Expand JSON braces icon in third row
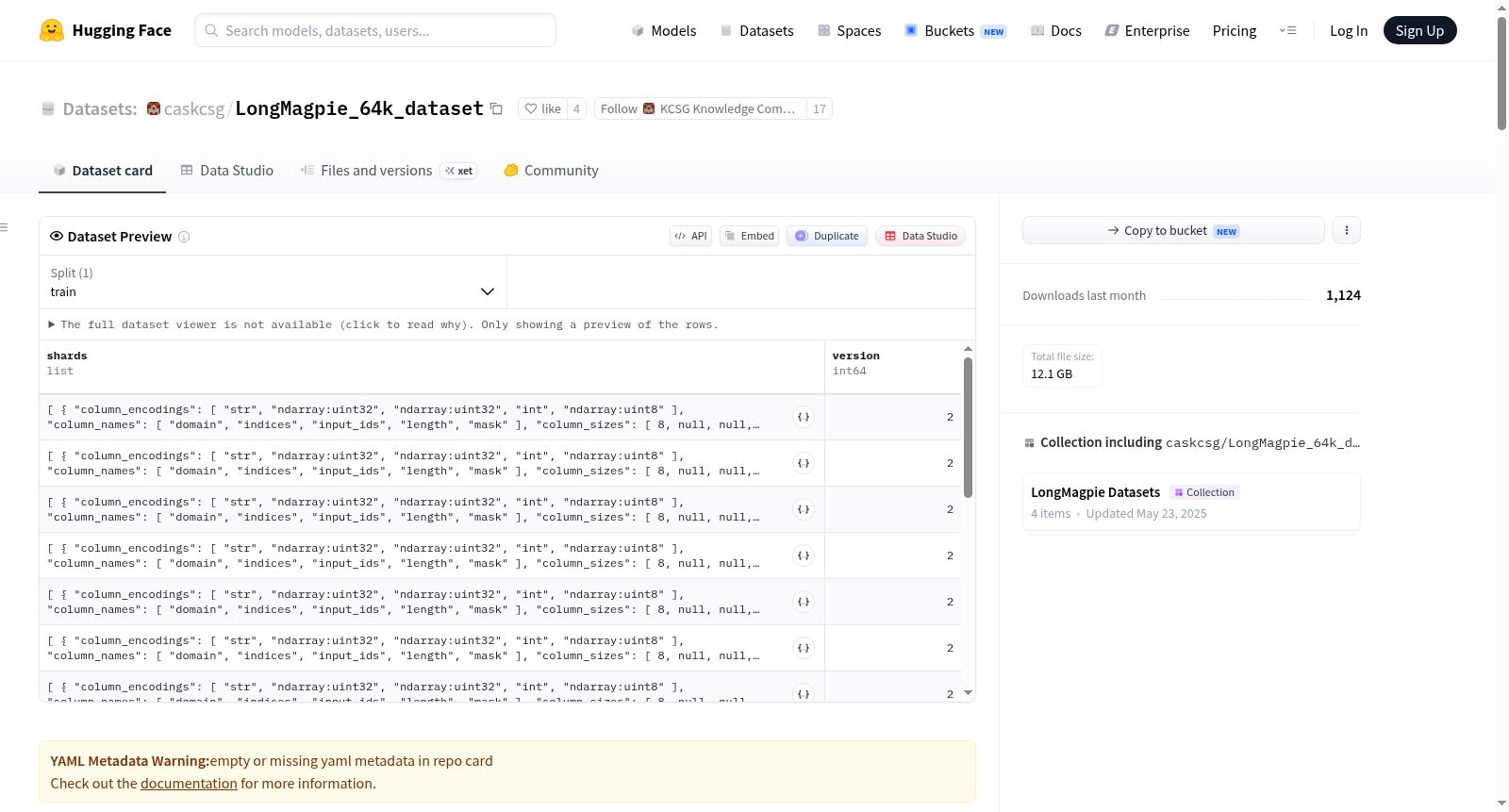 tap(804, 509)
